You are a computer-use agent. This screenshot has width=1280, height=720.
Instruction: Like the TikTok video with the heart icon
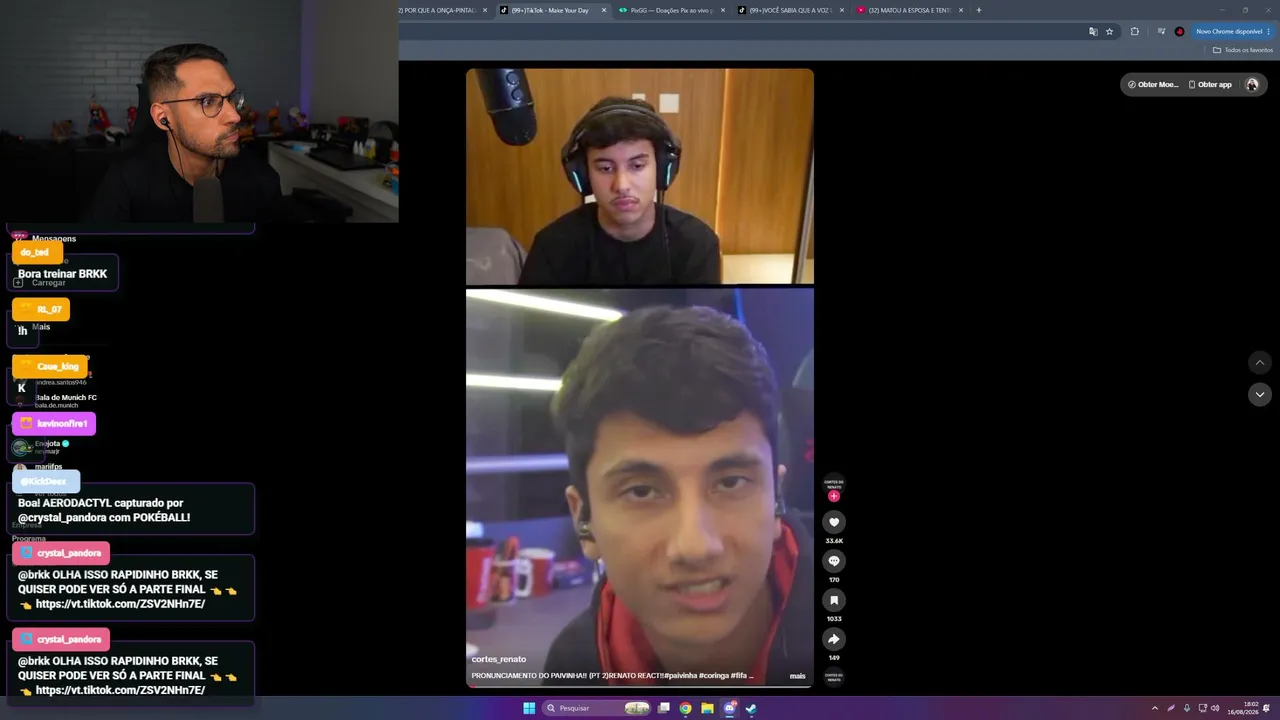834,522
